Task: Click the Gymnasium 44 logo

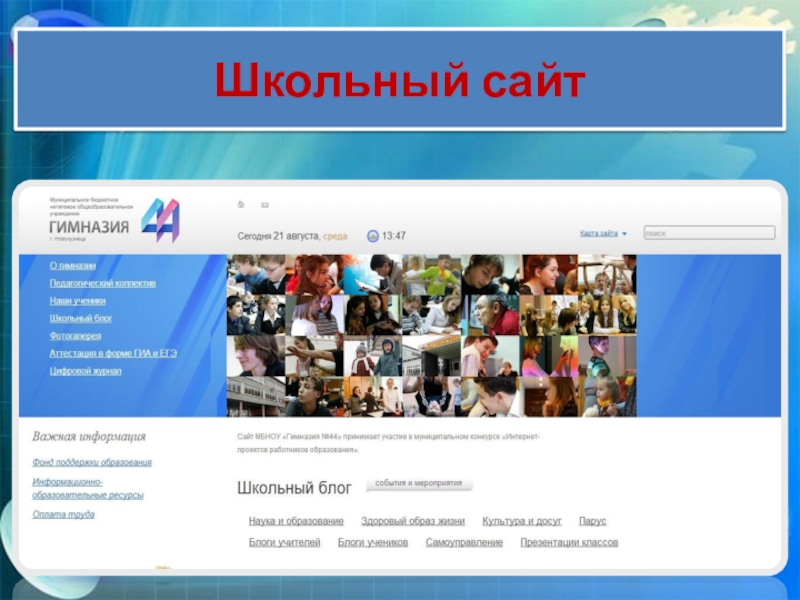Action: [160, 220]
